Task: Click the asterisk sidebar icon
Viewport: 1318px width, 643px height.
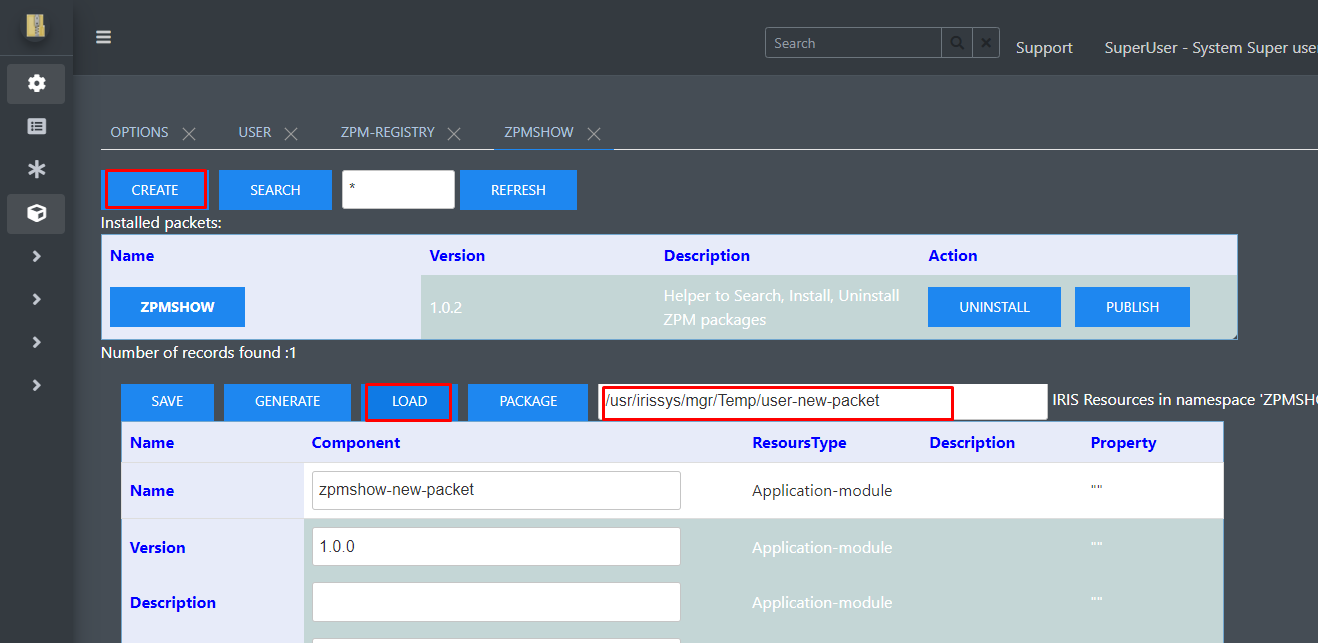Action: point(36,170)
